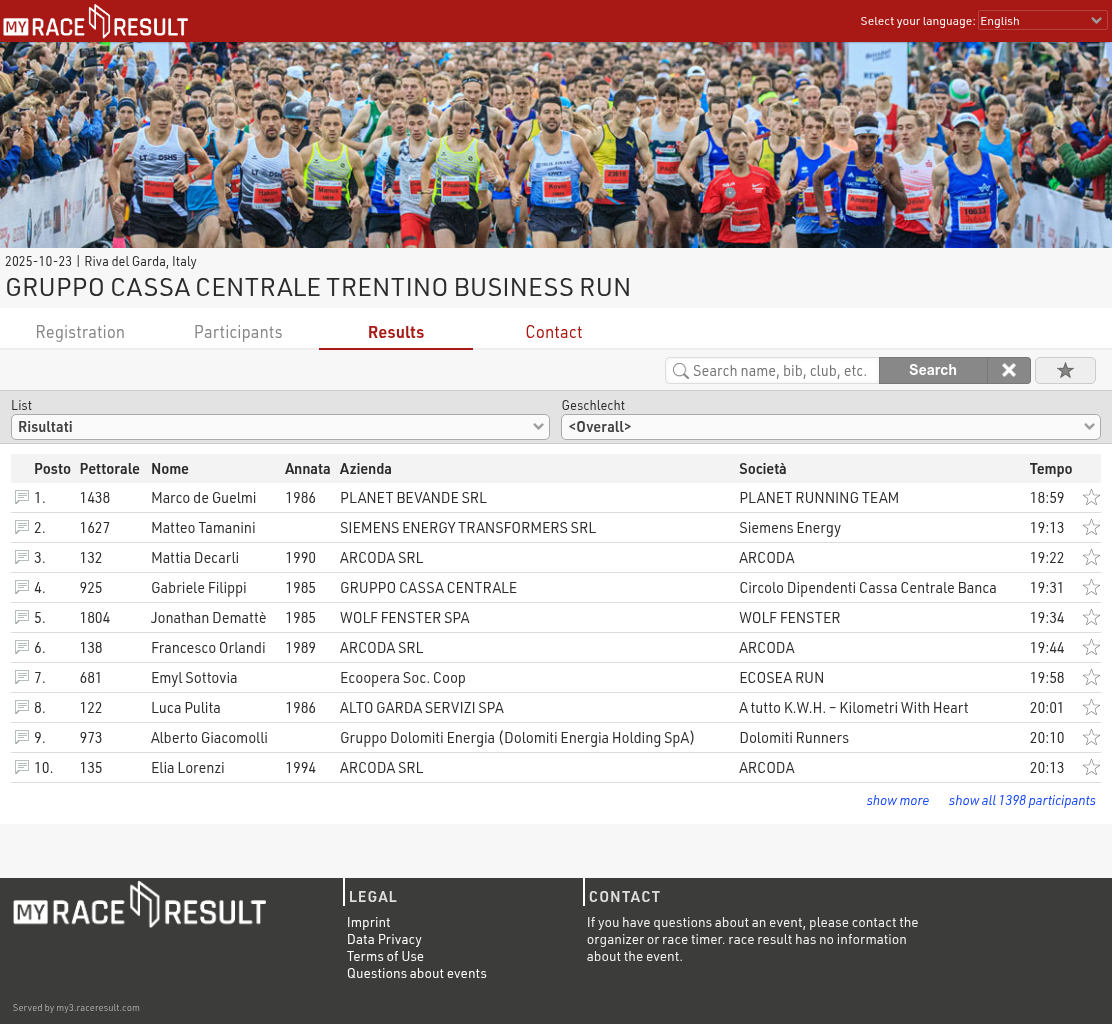
Task: Open details icon for Jonathan Demattè
Action: (x=22, y=617)
